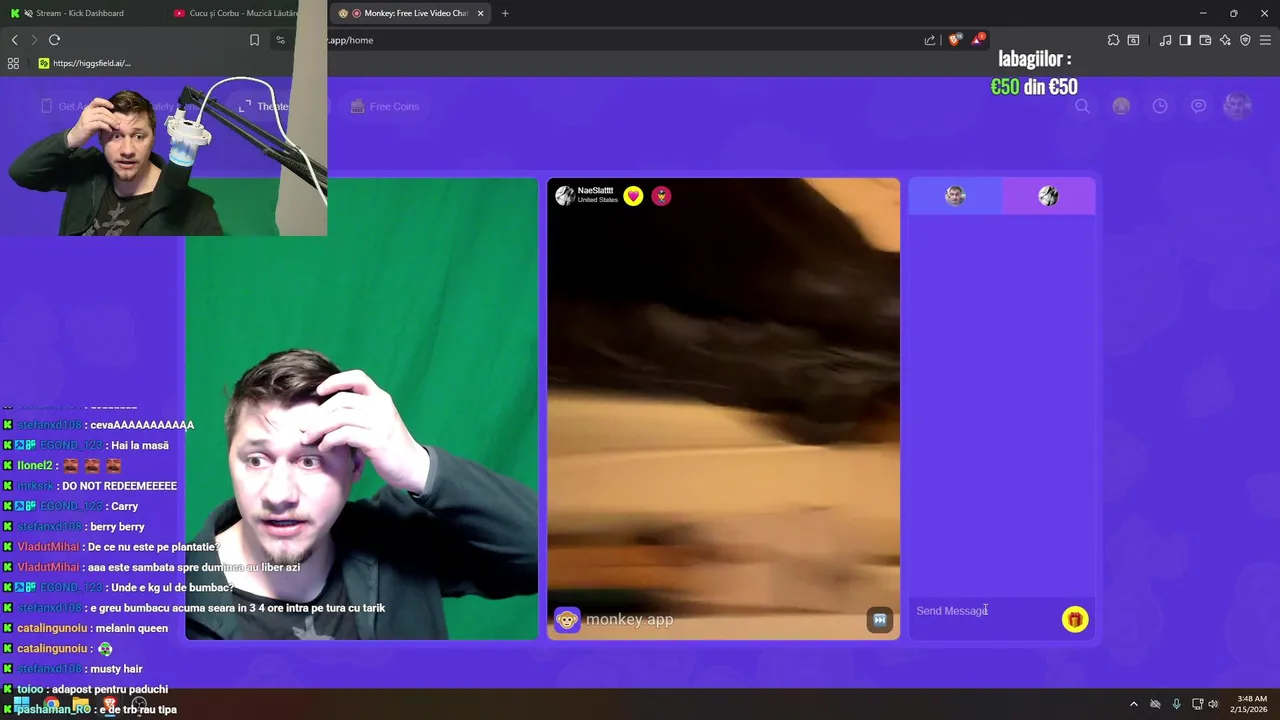Image resolution: width=1280 pixels, height=720 pixels.
Task: Open Monkey search magnifier icon
Action: [x=1082, y=106]
